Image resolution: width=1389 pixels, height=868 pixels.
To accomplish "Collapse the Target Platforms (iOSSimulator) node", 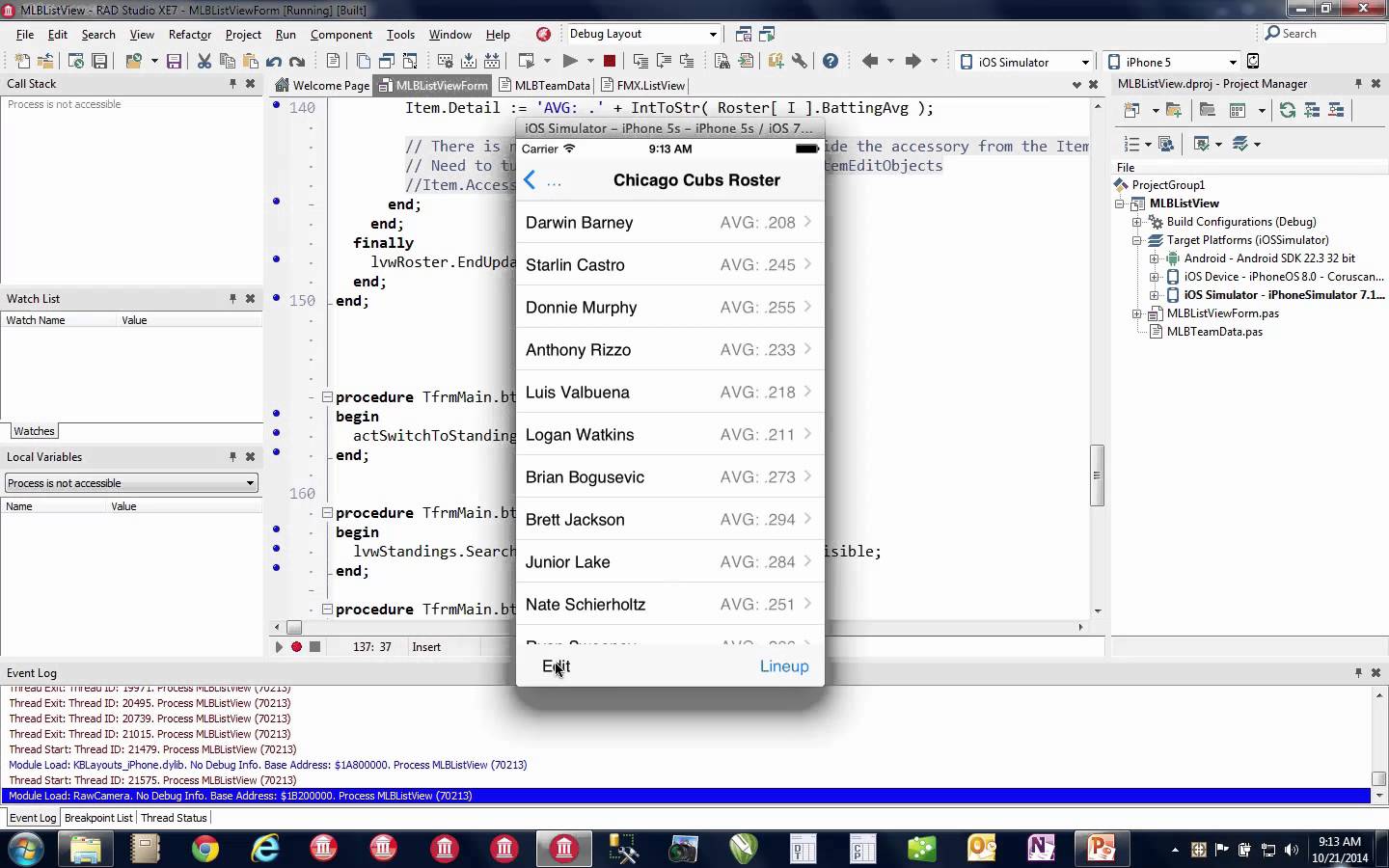I will pos(1137,240).
